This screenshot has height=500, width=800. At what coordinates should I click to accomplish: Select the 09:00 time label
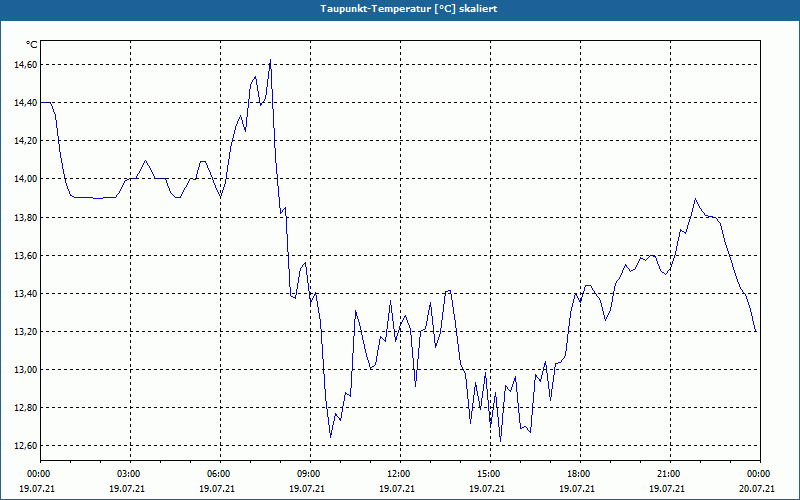tap(307, 474)
